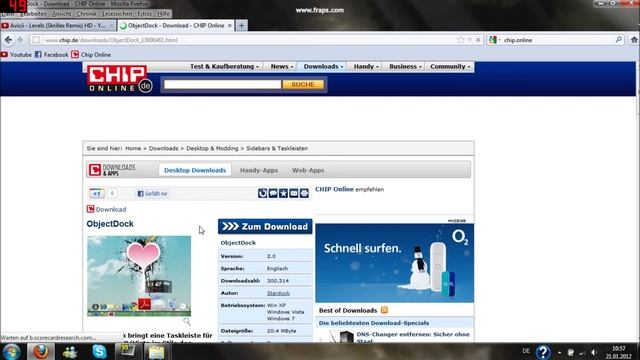Click the Google +1 button

pyautogui.click(x=97, y=193)
